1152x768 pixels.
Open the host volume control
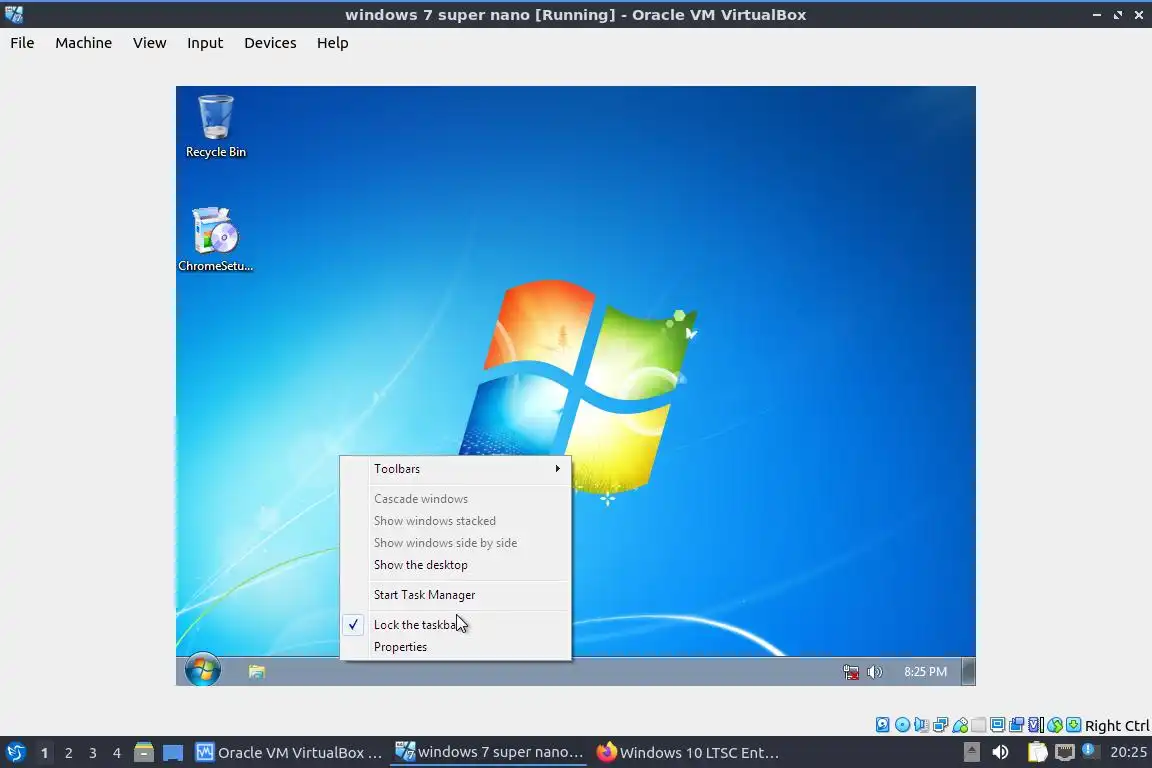(1001, 752)
